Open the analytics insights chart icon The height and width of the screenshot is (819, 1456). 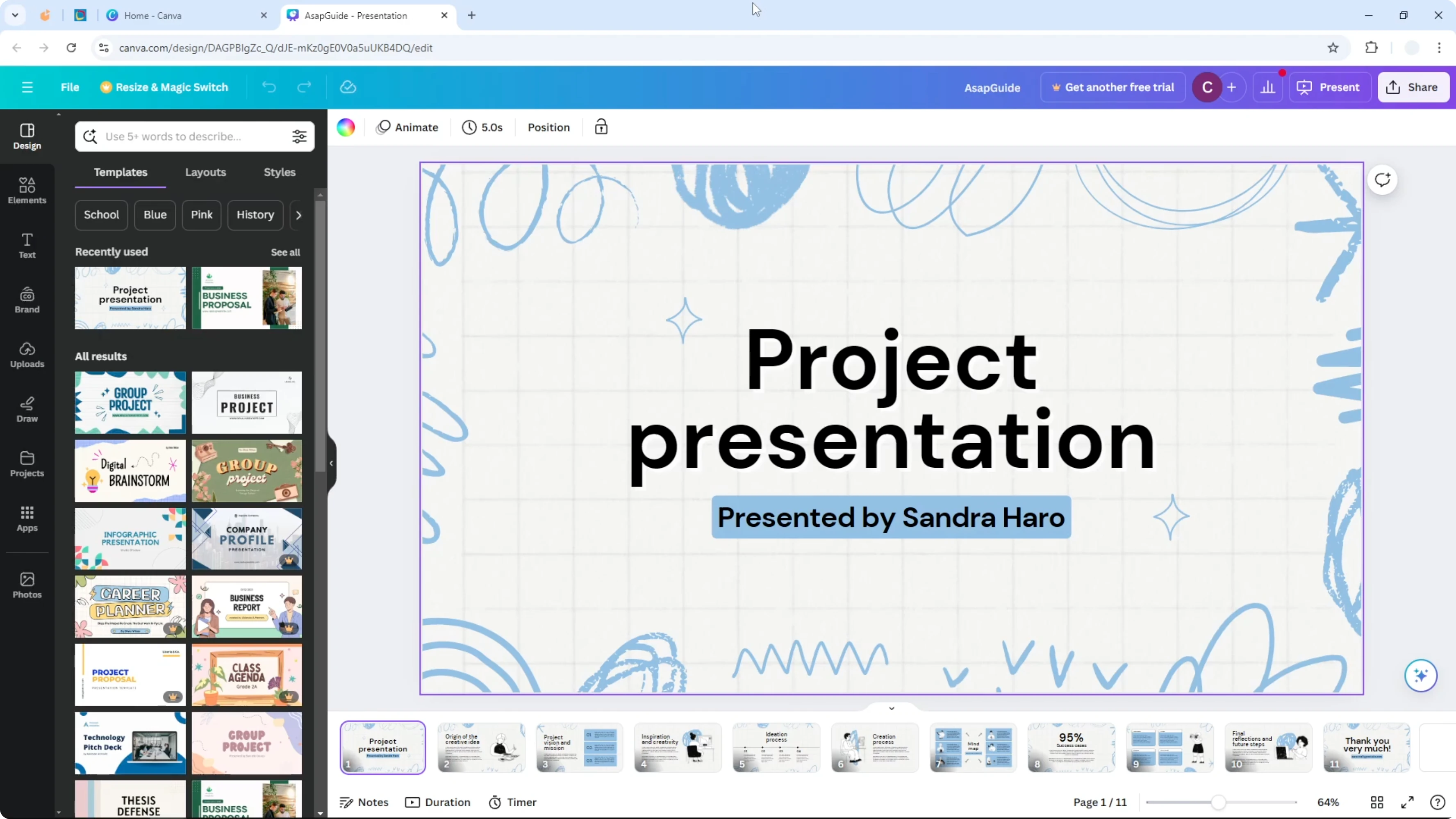click(x=1268, y=87)
